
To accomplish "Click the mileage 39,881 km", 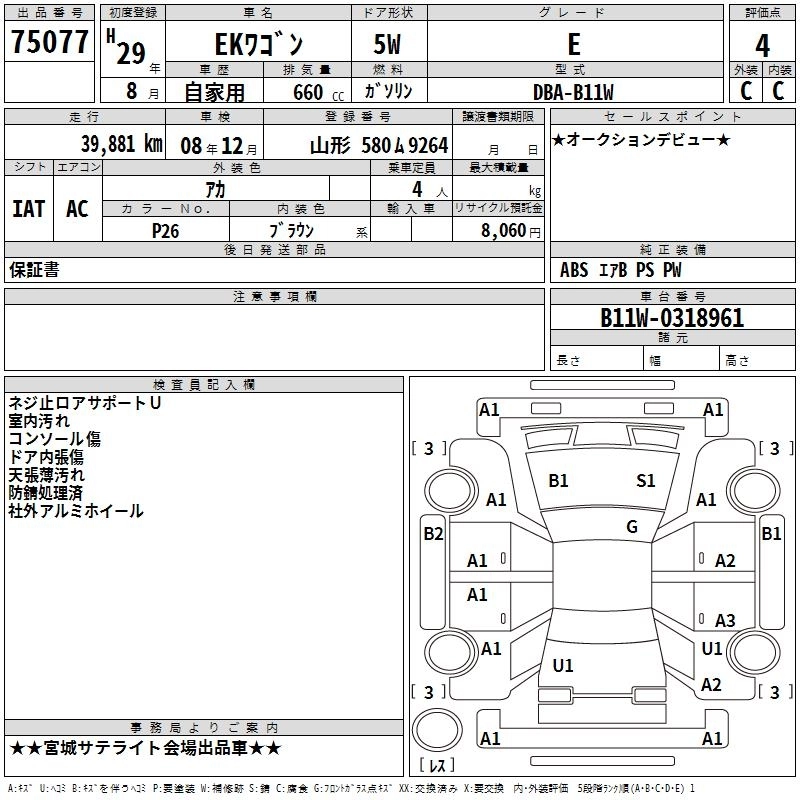I will pyautogui.click(x=121, y=144).
